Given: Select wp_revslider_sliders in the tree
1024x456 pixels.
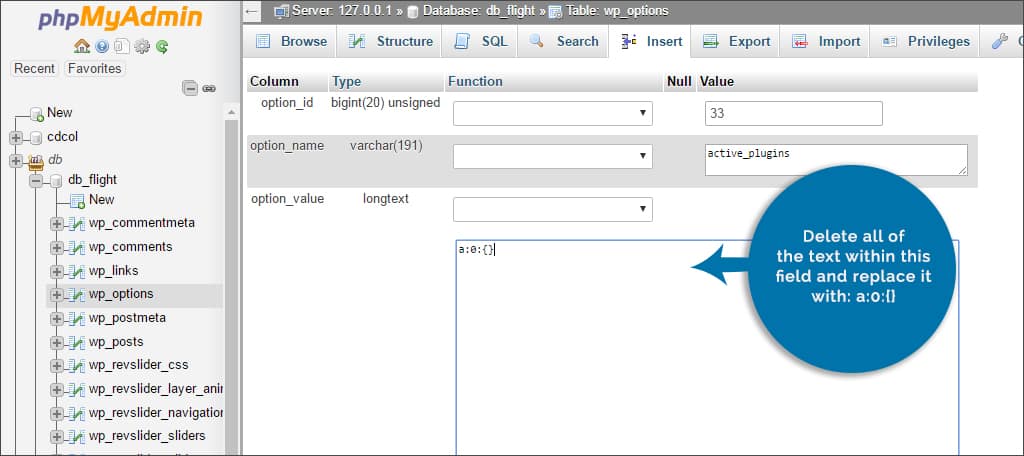Looking at the screenshot, I should [x=148, y=436].
